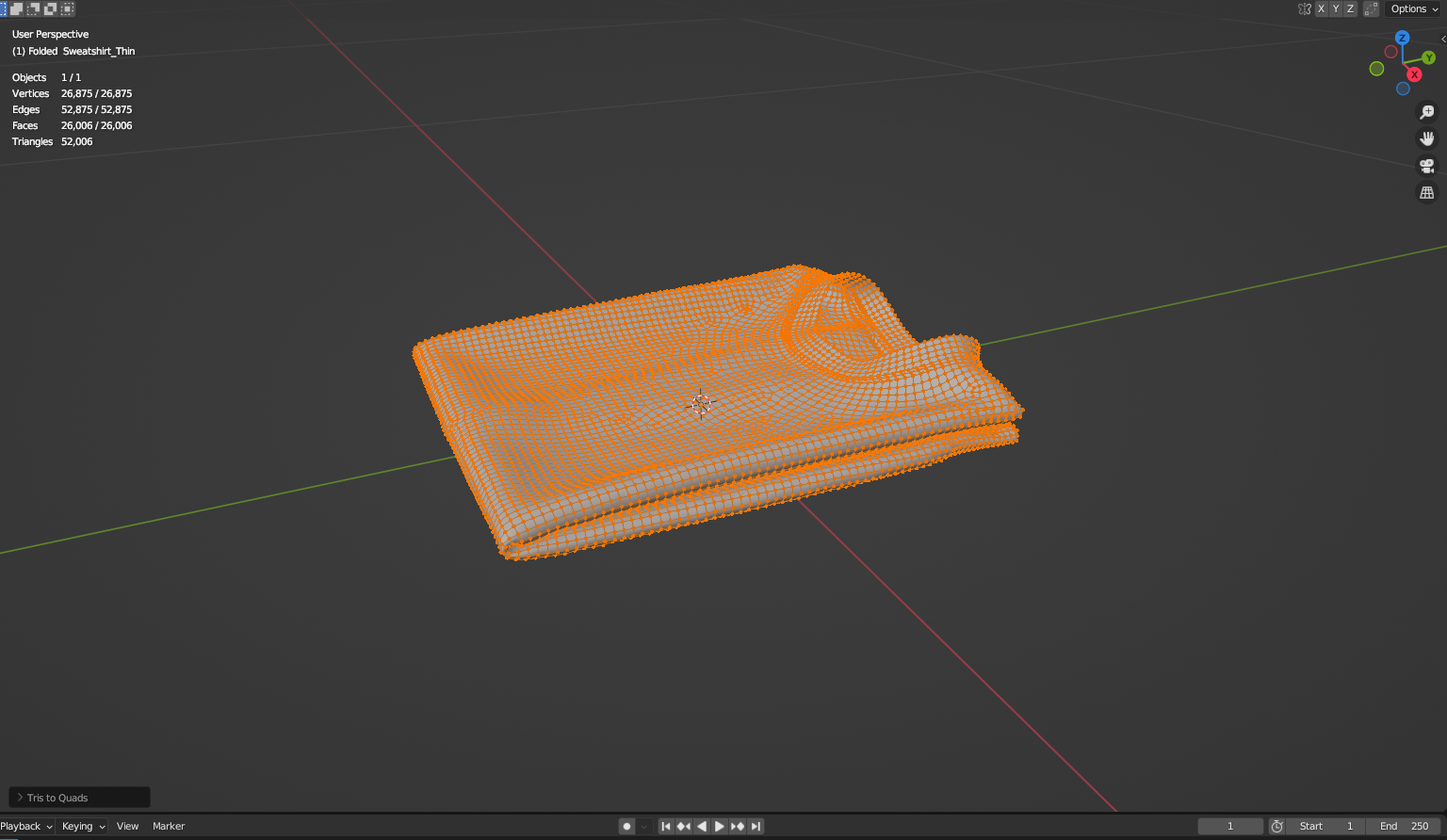Jump to the next keyframe
The width and height of the screenshot is (1447, 840).
738,826
